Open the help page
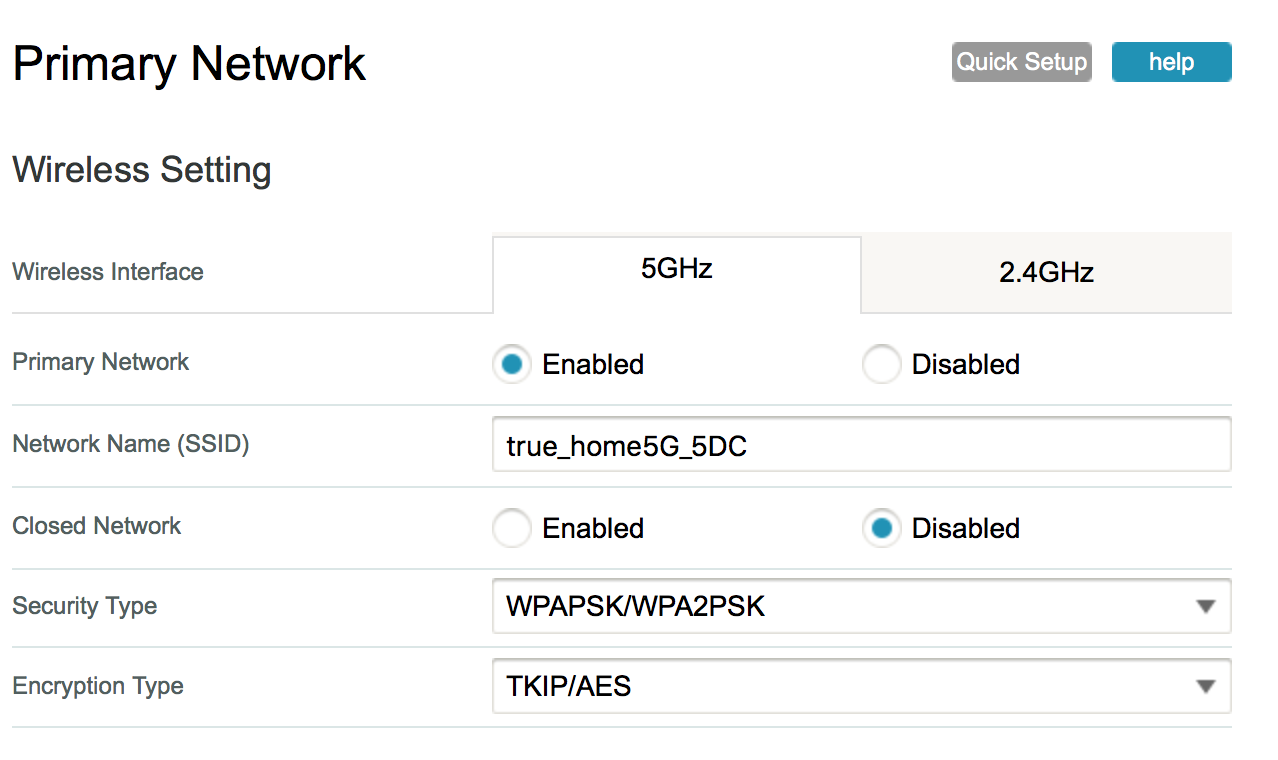 coord(1171,62)
